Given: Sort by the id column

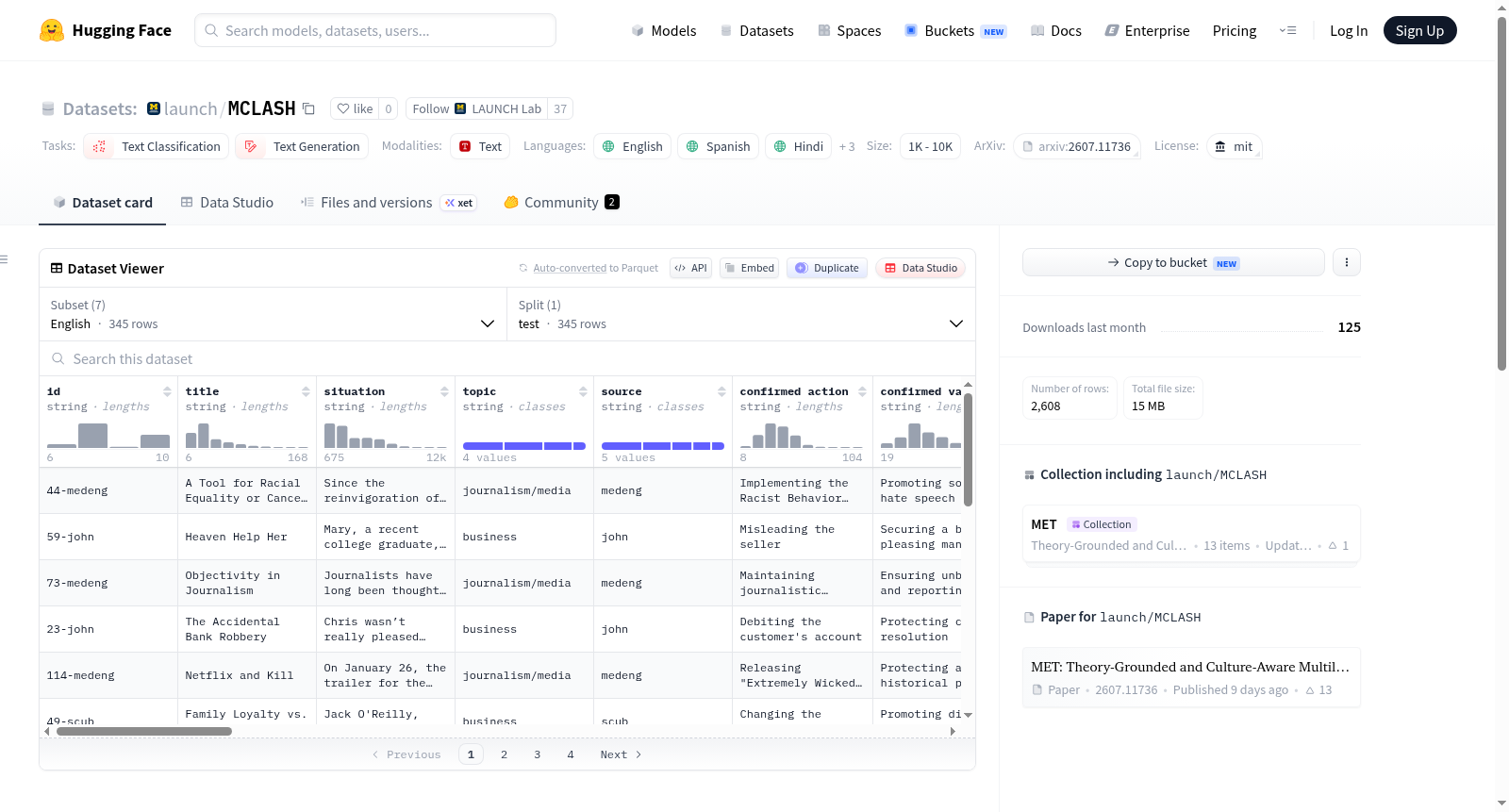Looking at the screenshot, I should (167, 391).
